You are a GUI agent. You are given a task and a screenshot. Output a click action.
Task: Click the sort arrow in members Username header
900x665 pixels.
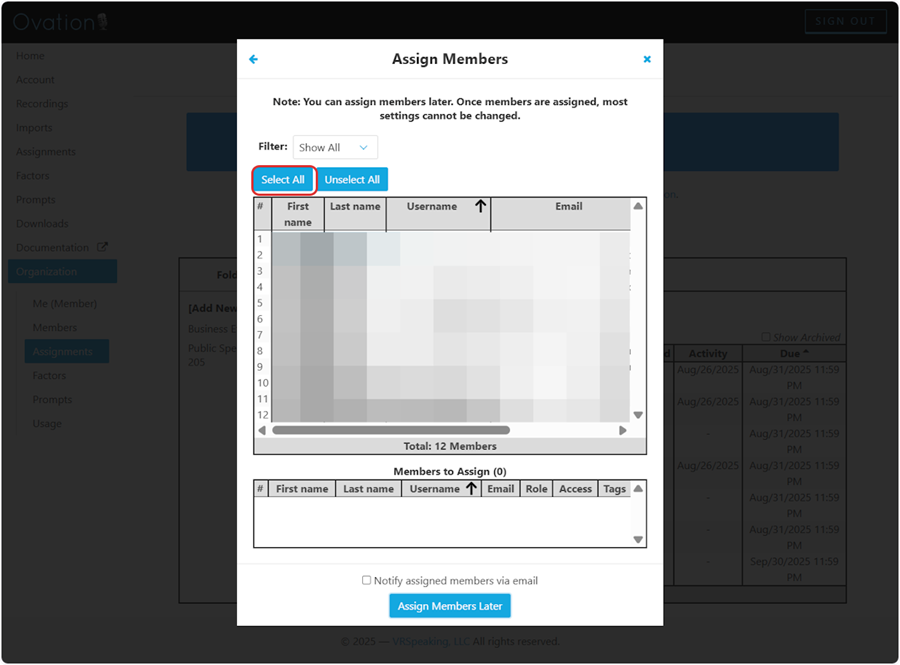tap(480, 206)
